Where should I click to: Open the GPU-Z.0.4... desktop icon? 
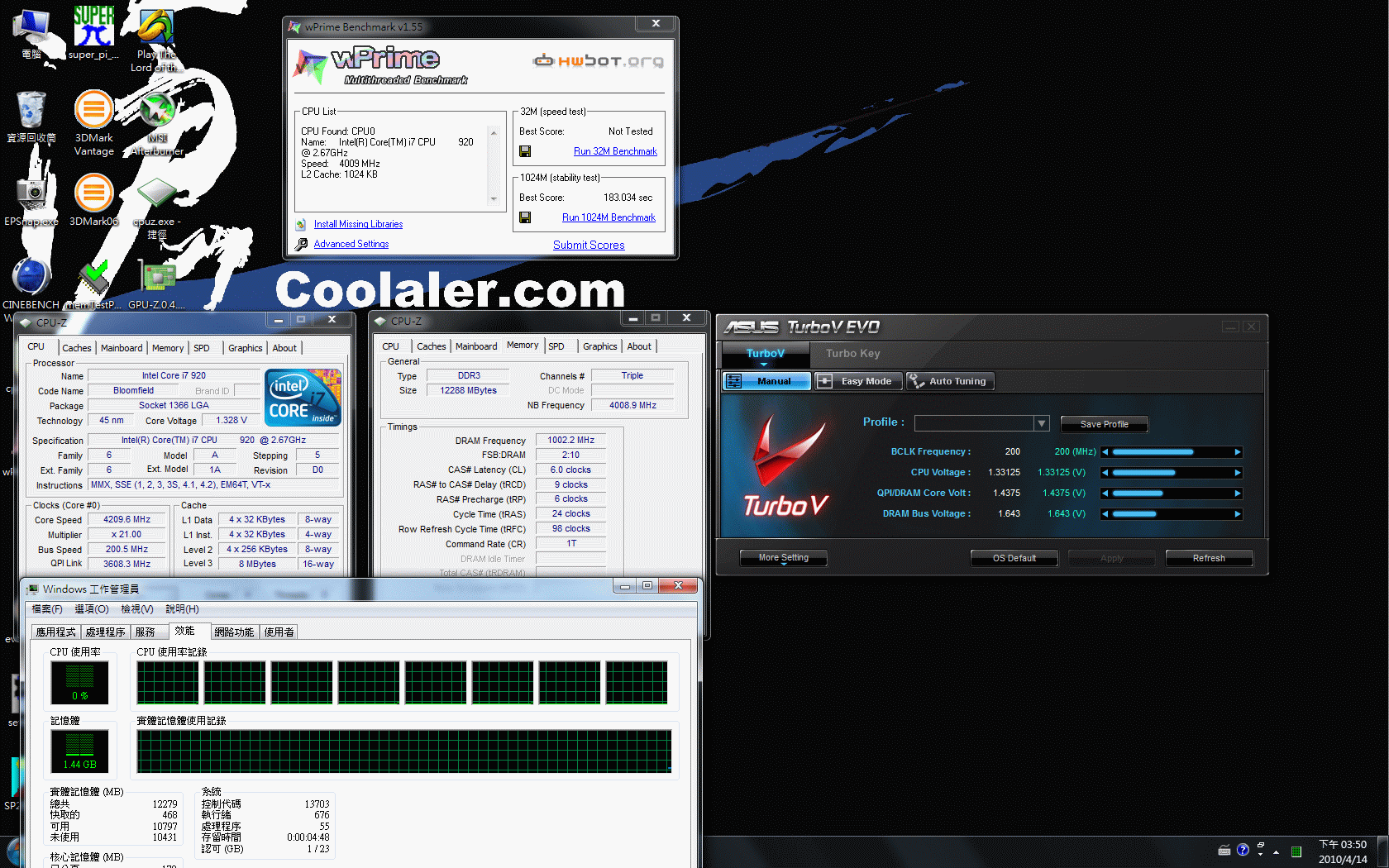(157, 284)
